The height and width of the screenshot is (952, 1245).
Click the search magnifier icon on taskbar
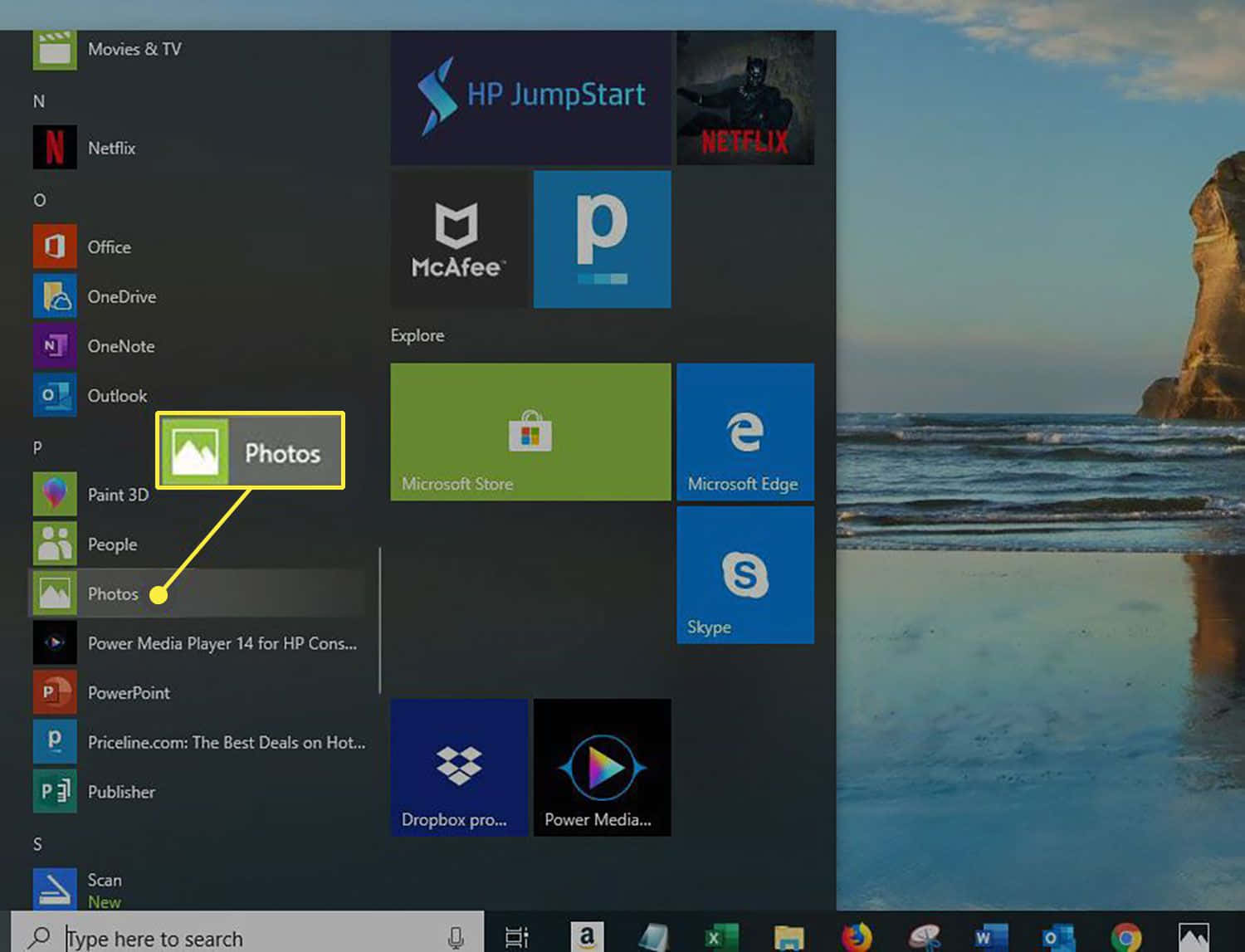point(38,938)
